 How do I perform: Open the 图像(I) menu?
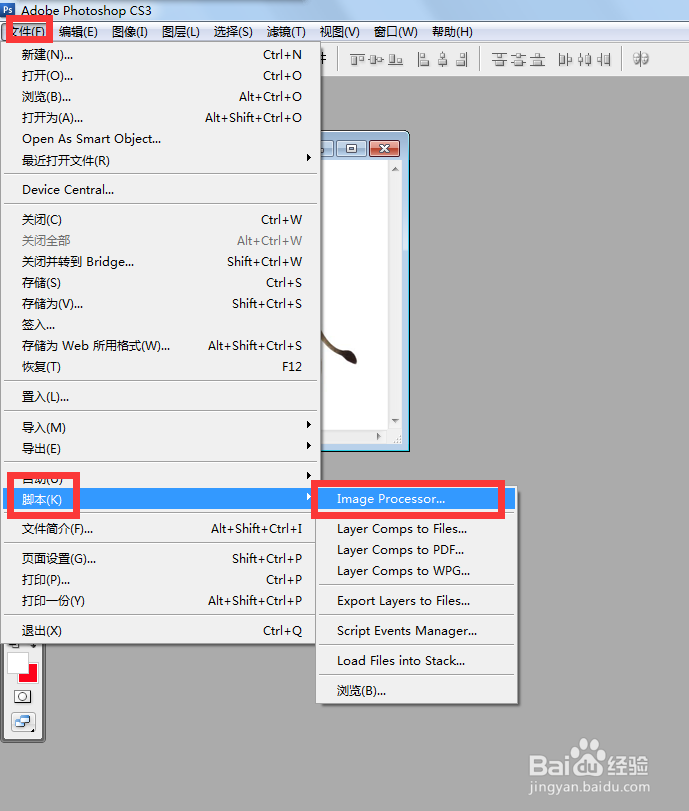coord(130,32)
